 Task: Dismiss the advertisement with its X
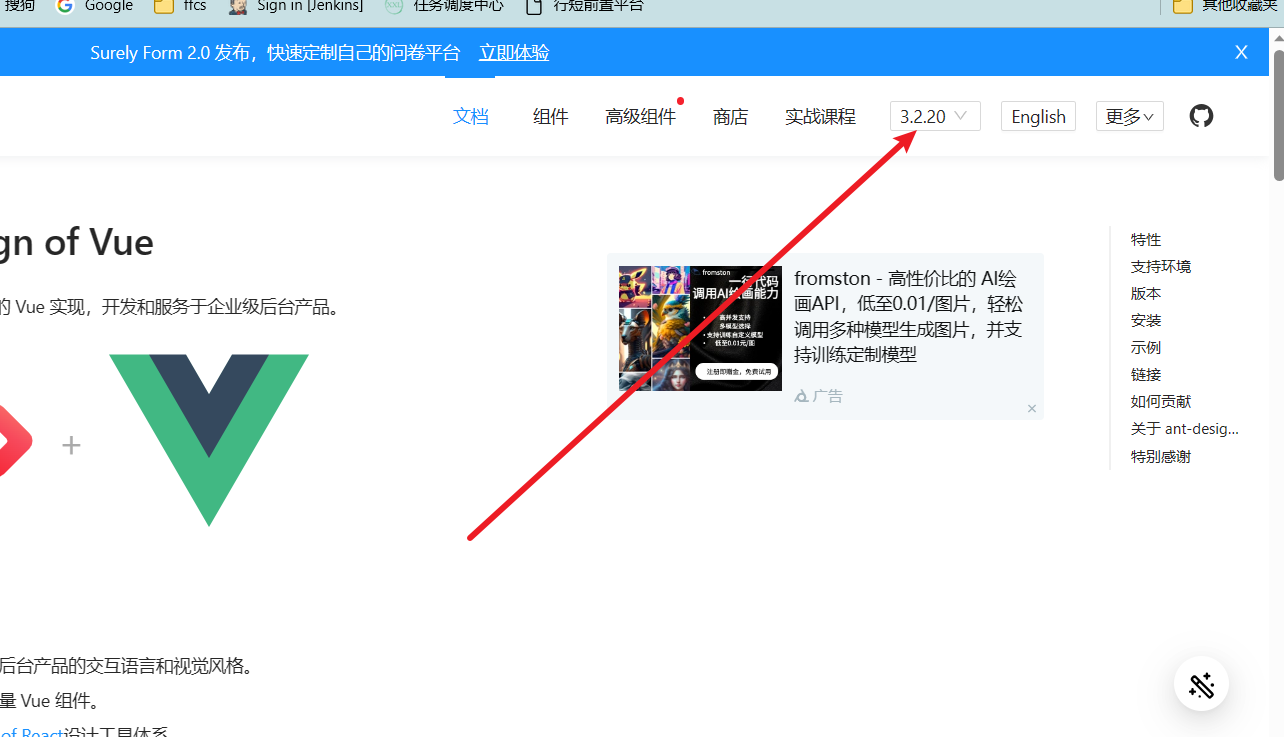point(1031,408)
